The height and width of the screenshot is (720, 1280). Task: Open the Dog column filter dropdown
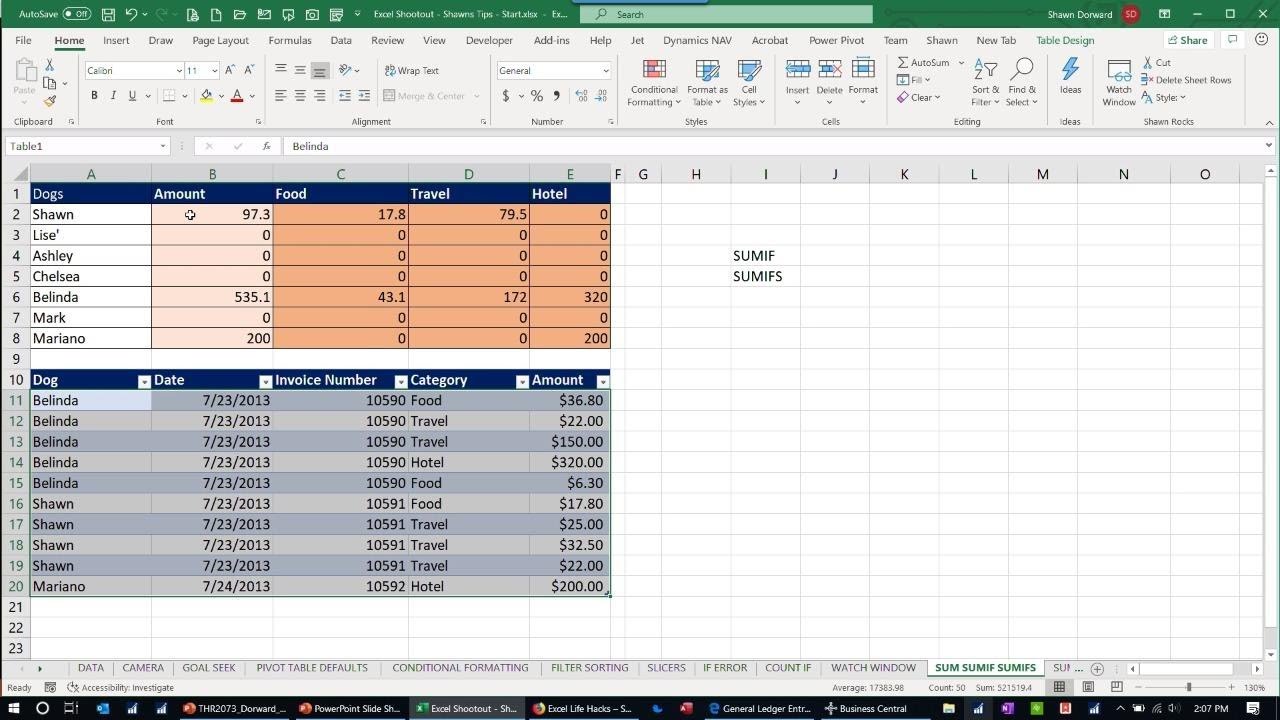tap(144, 382)
